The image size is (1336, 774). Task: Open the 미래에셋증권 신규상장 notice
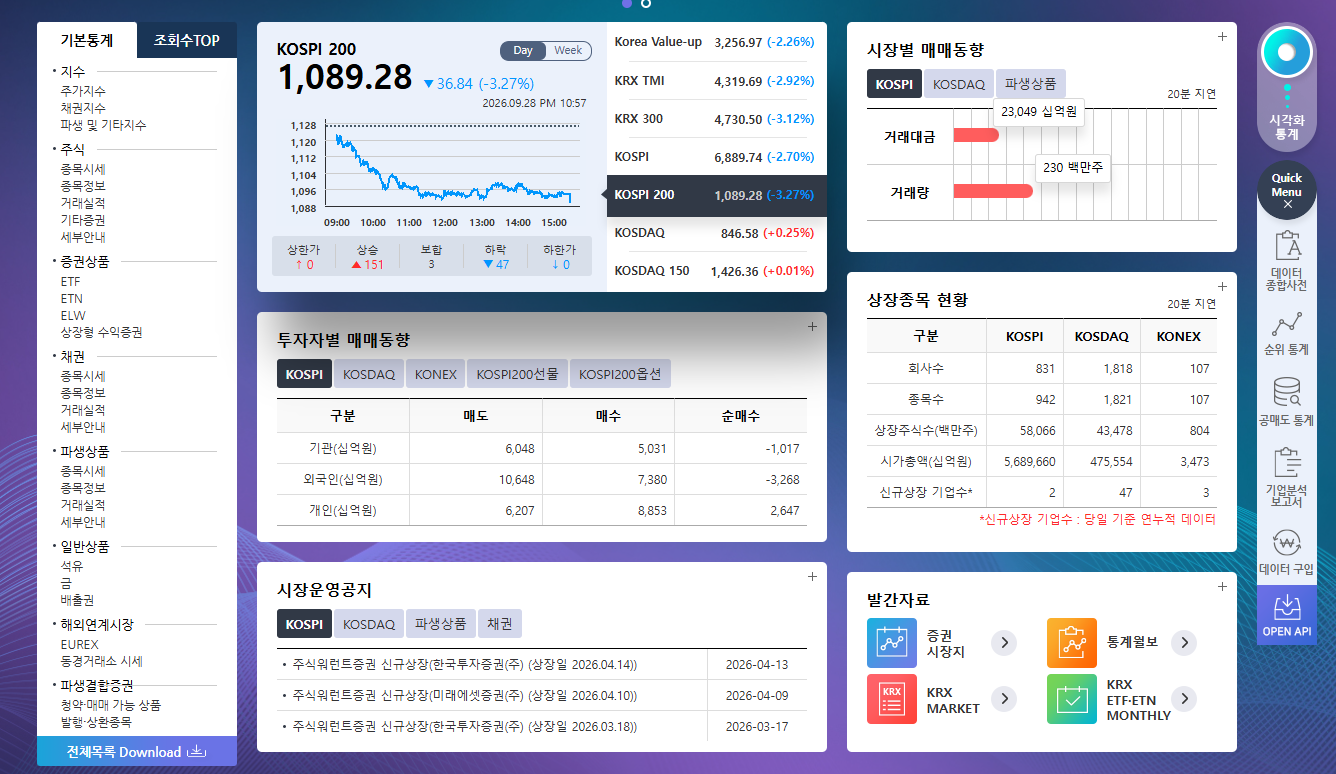465,696
